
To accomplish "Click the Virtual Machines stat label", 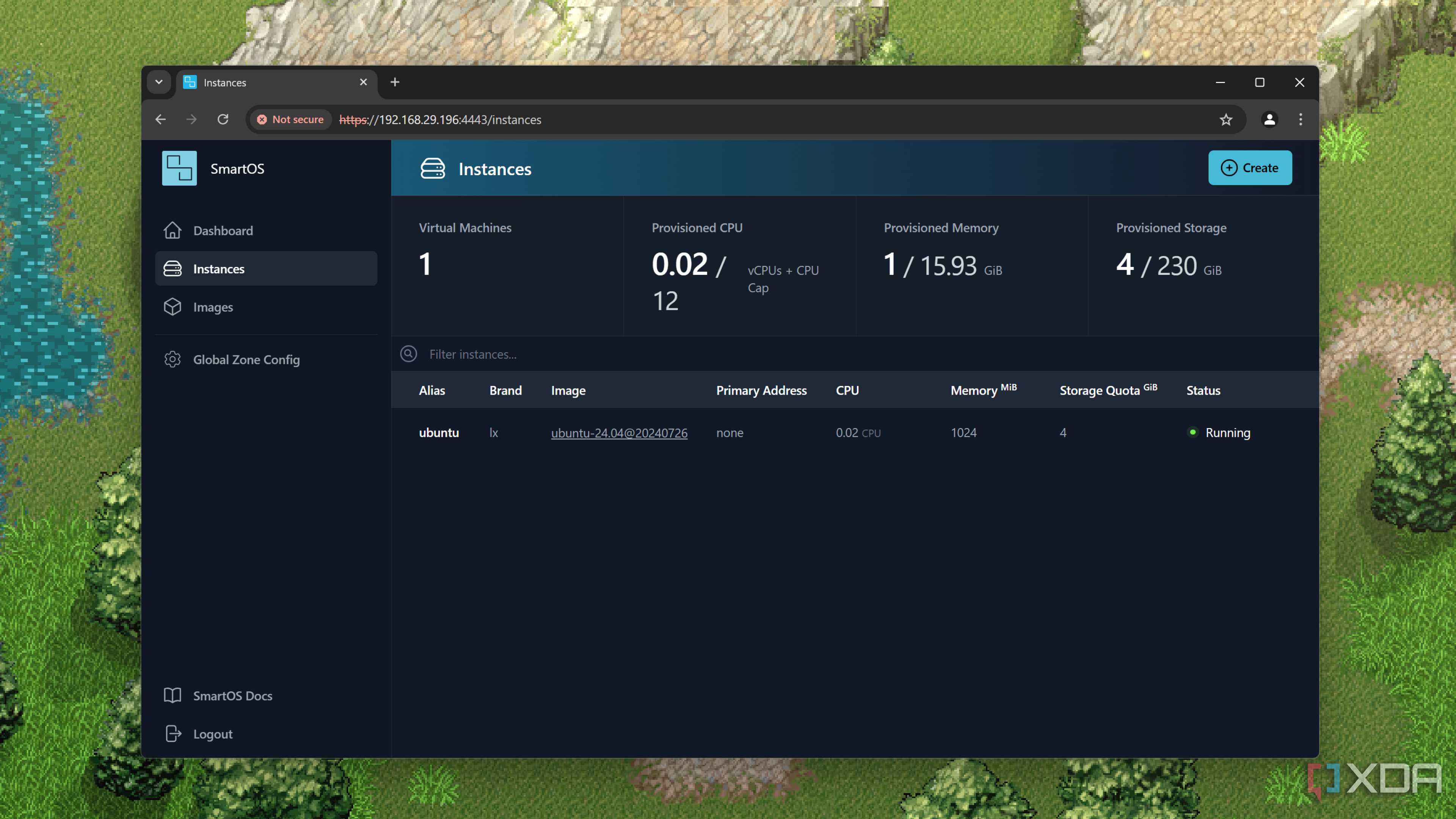I will point(464,228).
